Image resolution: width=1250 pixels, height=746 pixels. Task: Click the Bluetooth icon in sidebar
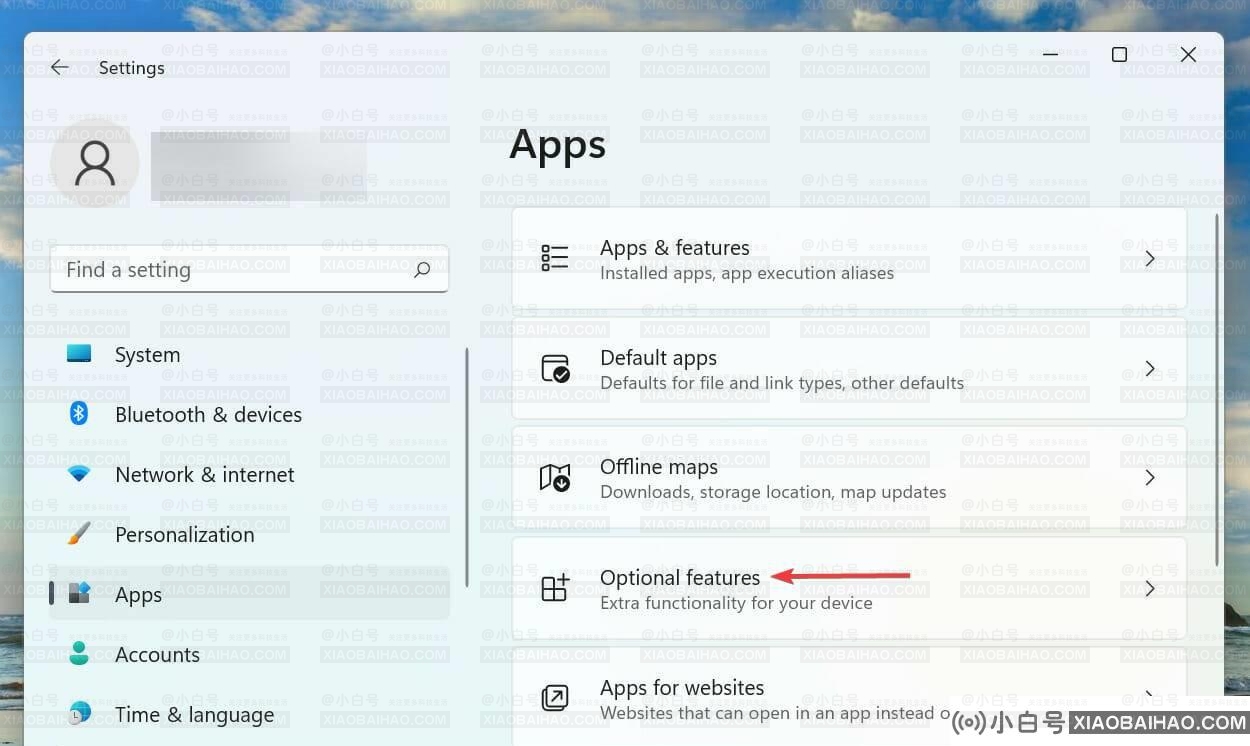79,413
